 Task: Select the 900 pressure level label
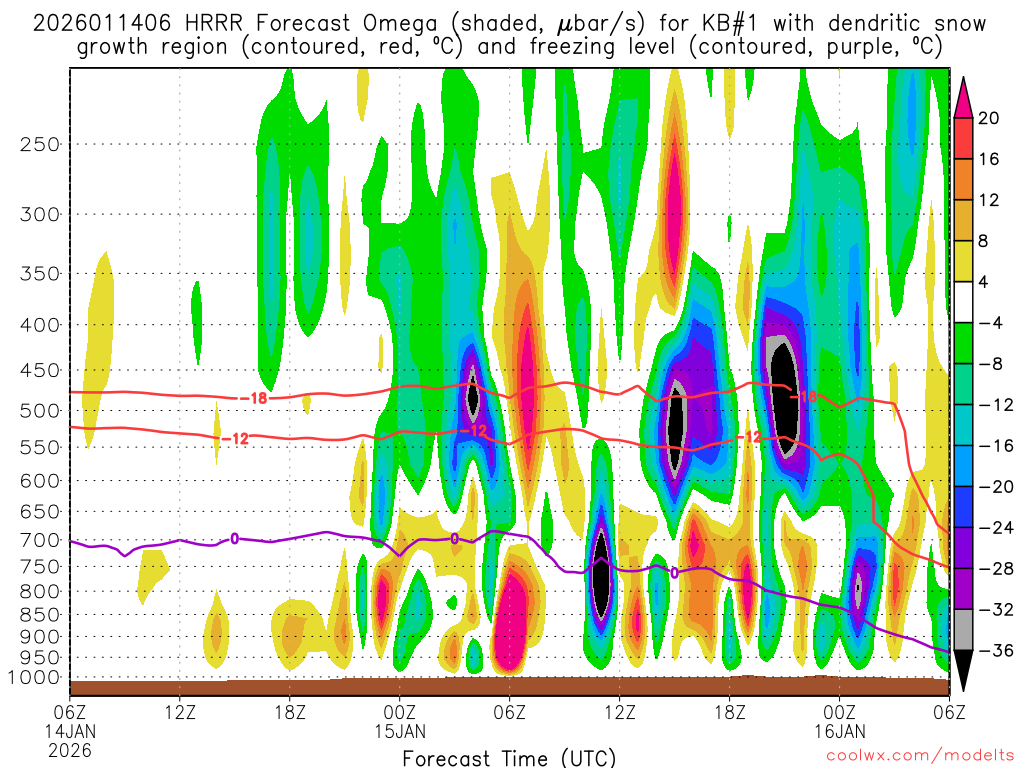(40, 636)
